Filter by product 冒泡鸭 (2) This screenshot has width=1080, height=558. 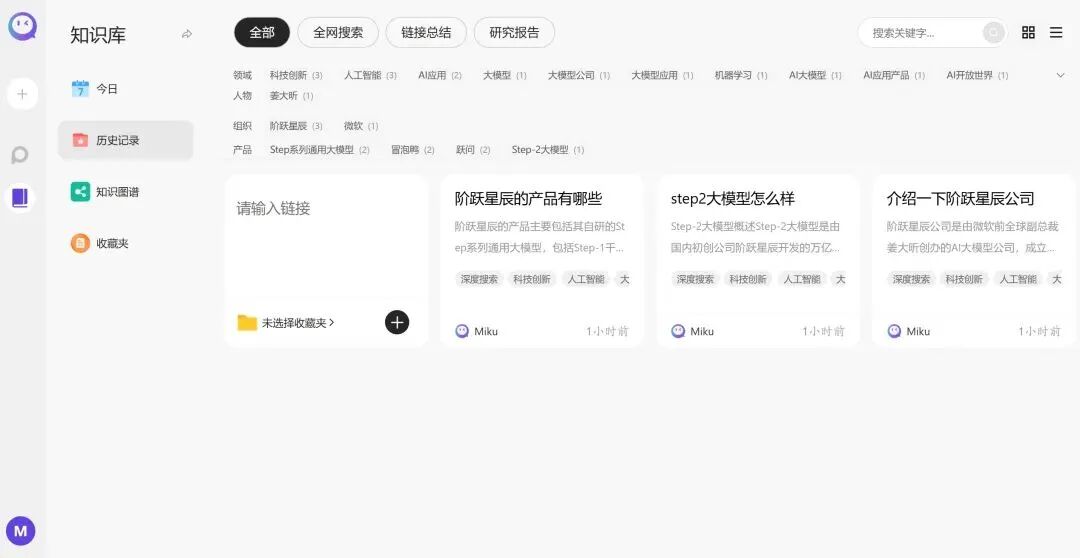point(413,149)
